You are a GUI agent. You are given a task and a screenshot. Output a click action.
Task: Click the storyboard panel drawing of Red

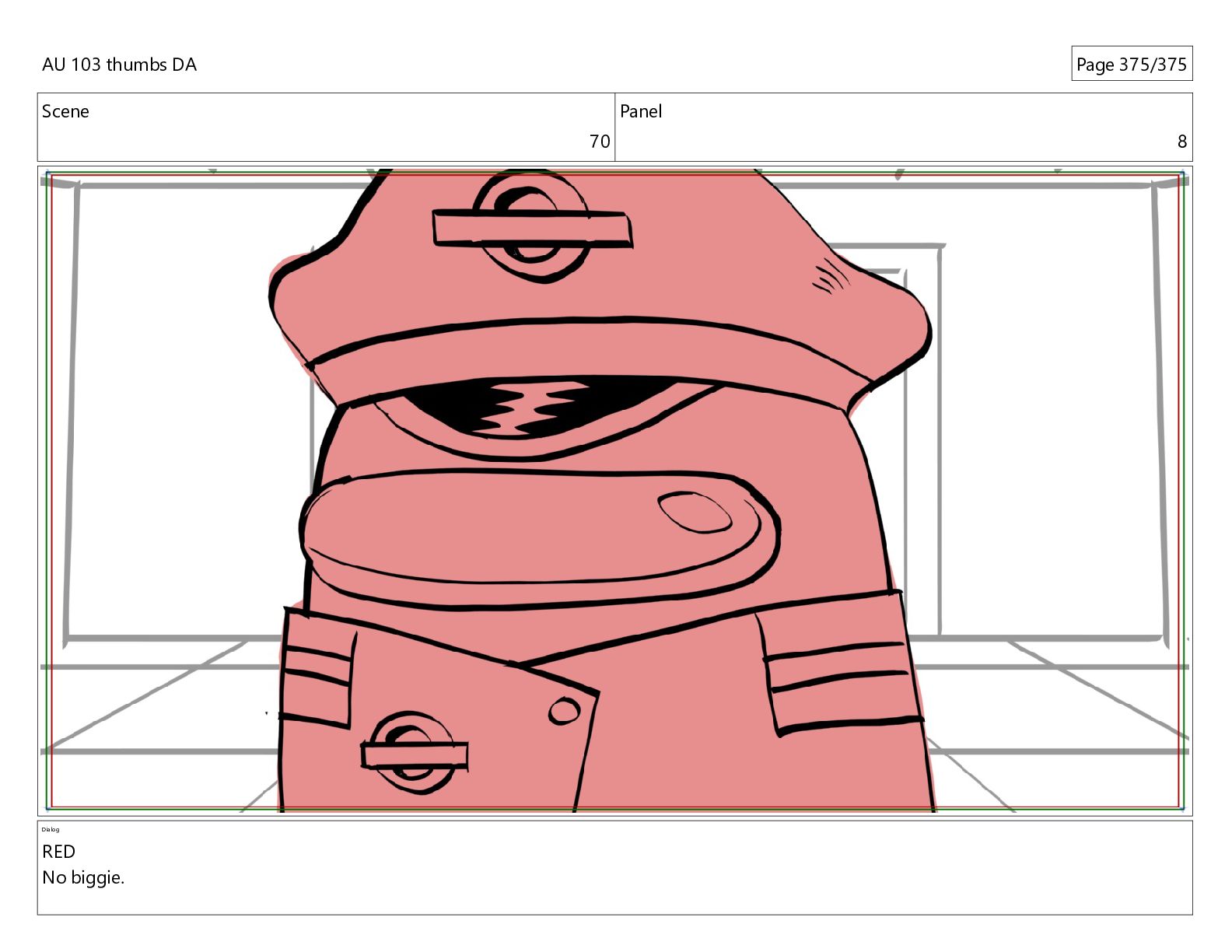coord(614,491)
